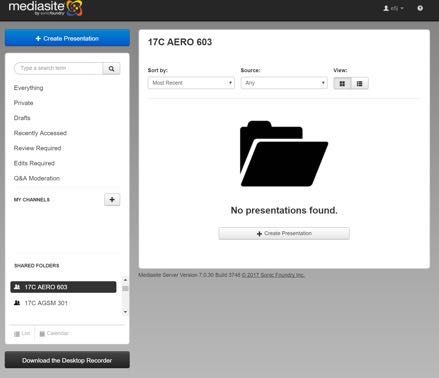Screen dimensions: 439x378
Task: Switch to grid view
Action: point(342,83)
